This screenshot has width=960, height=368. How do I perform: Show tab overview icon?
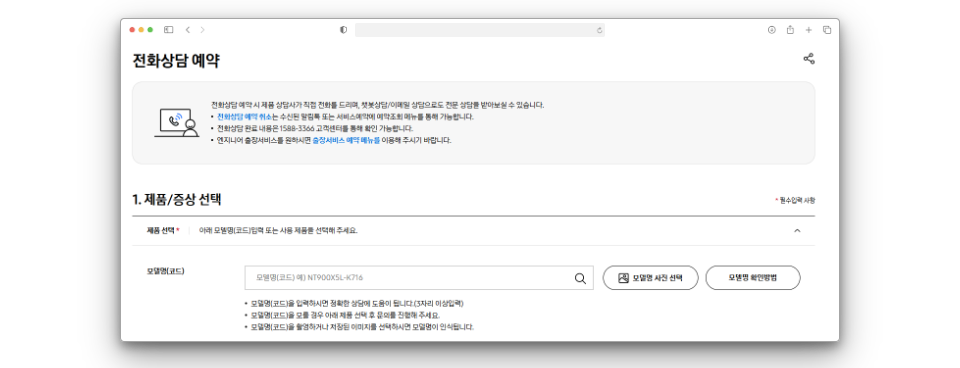click(827, 29)
